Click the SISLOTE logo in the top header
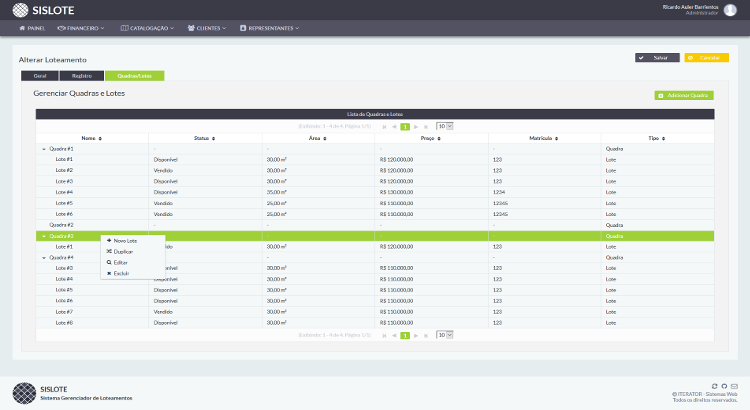The width and height of the screenshot is (750, 410). pyautogui.click(x=43, y=10)
